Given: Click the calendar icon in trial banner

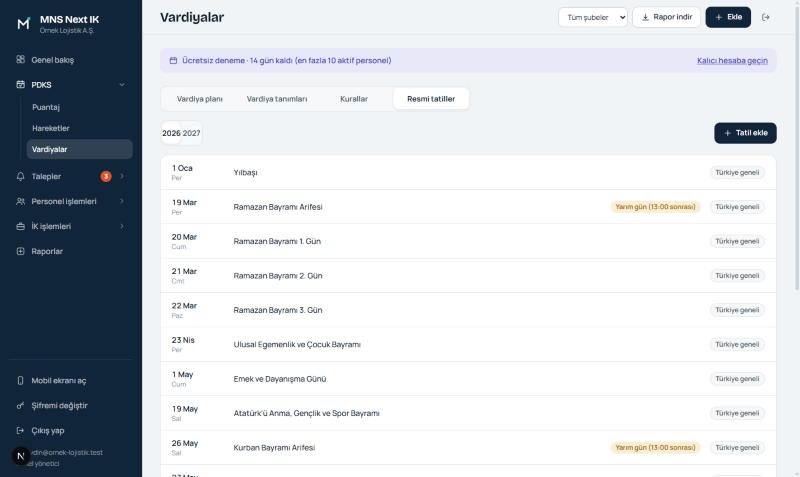Looking at the screenshot, I should pos(173,60).
